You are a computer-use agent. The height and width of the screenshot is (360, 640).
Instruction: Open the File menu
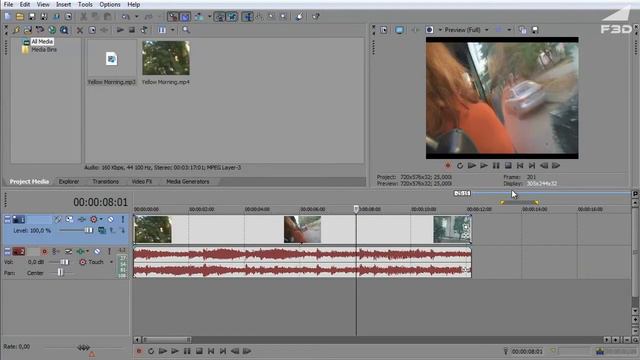point(8,4)
